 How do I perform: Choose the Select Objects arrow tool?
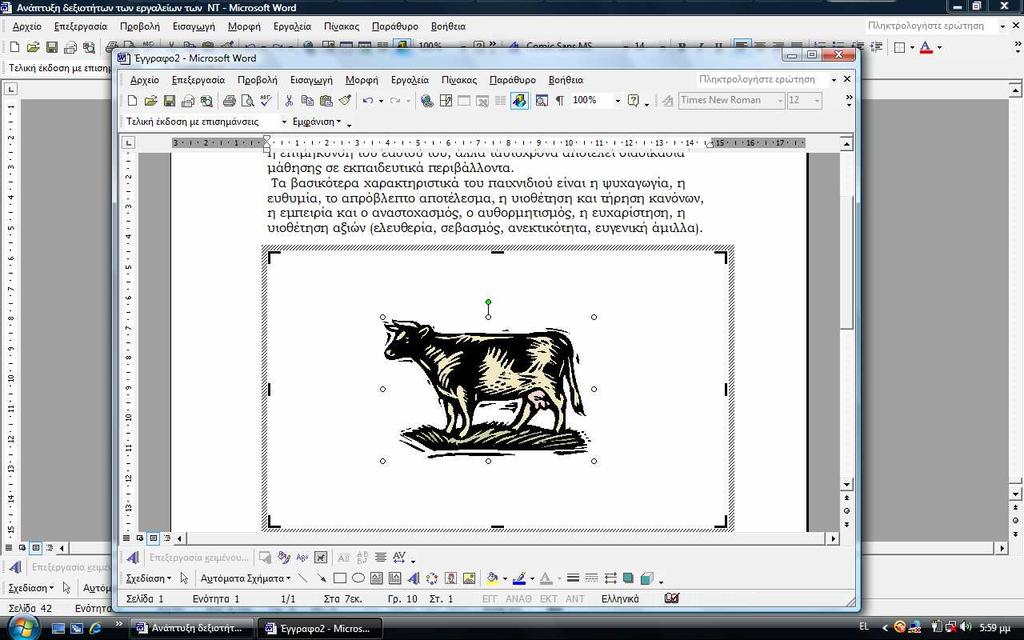184,579
